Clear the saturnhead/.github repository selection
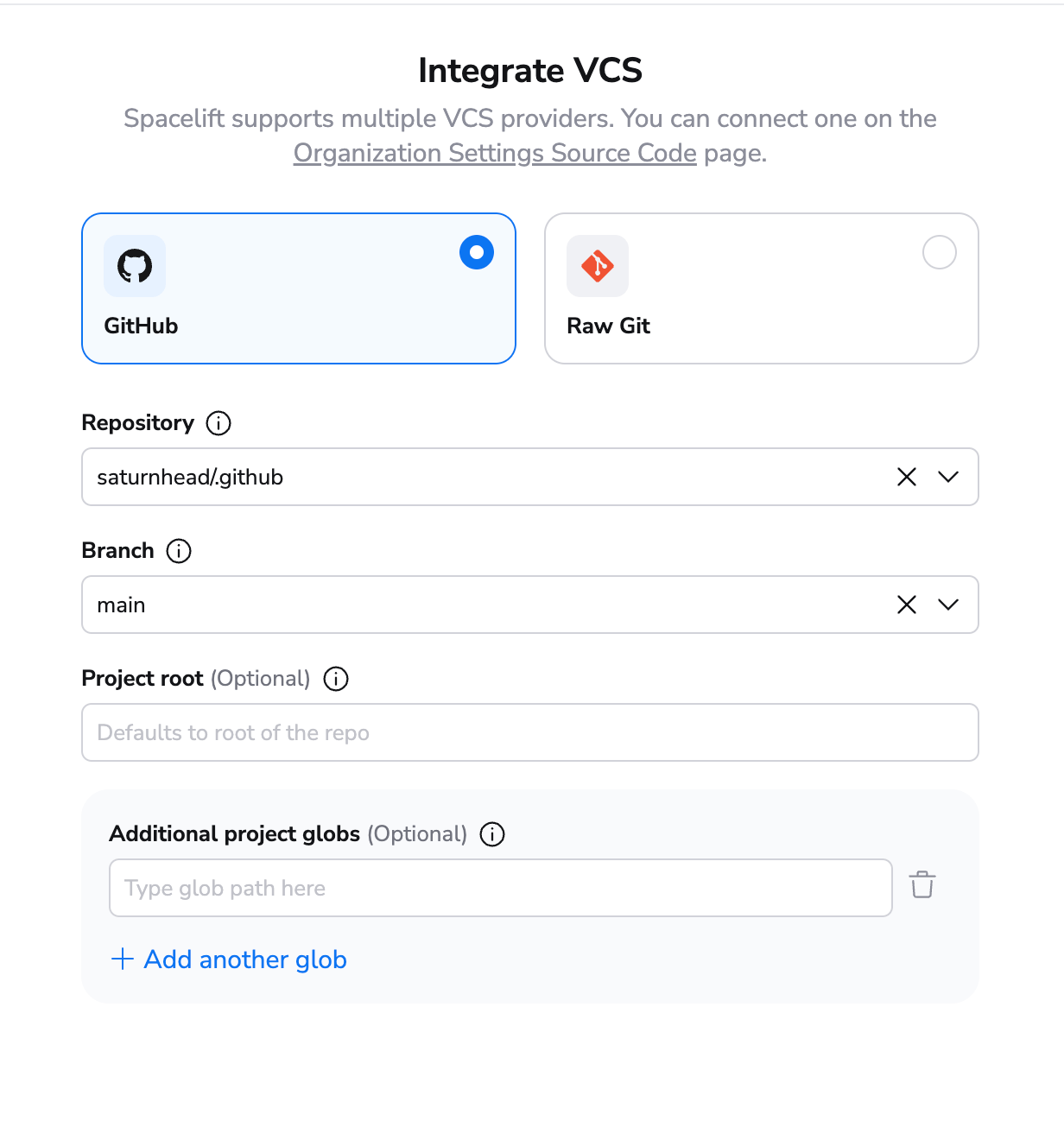 (906, 477)
